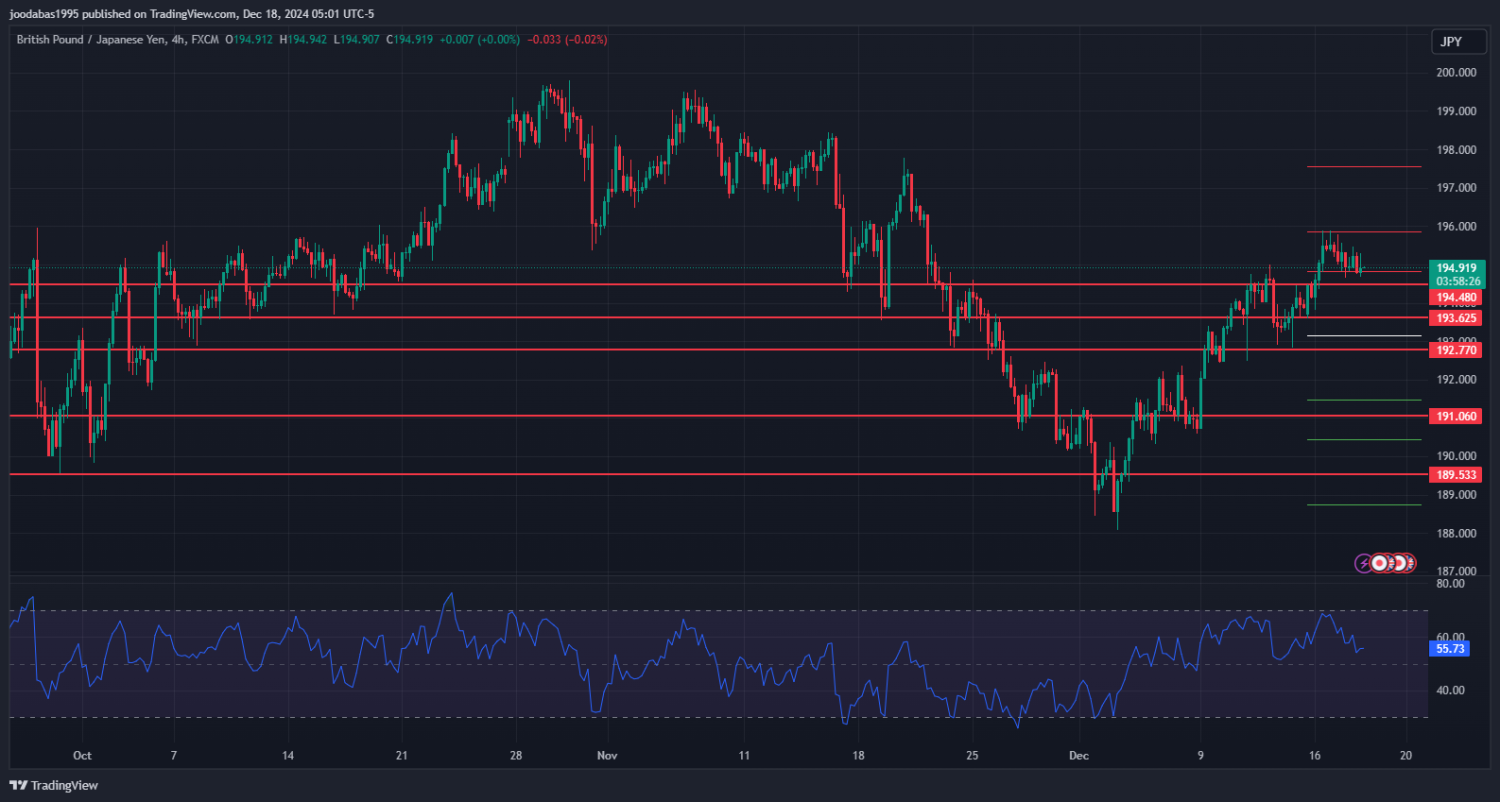This screenshot has height=802, width=1500.
Task: Click the Nov date label
Action: [x=606, y=756]
